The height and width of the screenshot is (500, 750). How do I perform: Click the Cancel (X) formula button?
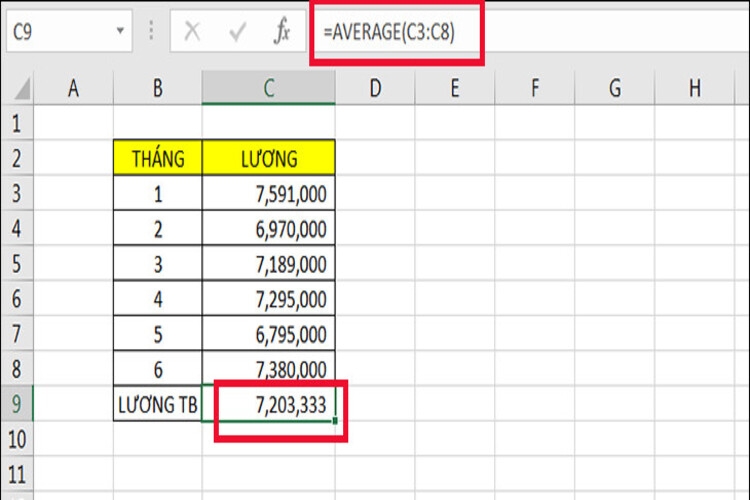pyautogui.click(x=192, y=32)
